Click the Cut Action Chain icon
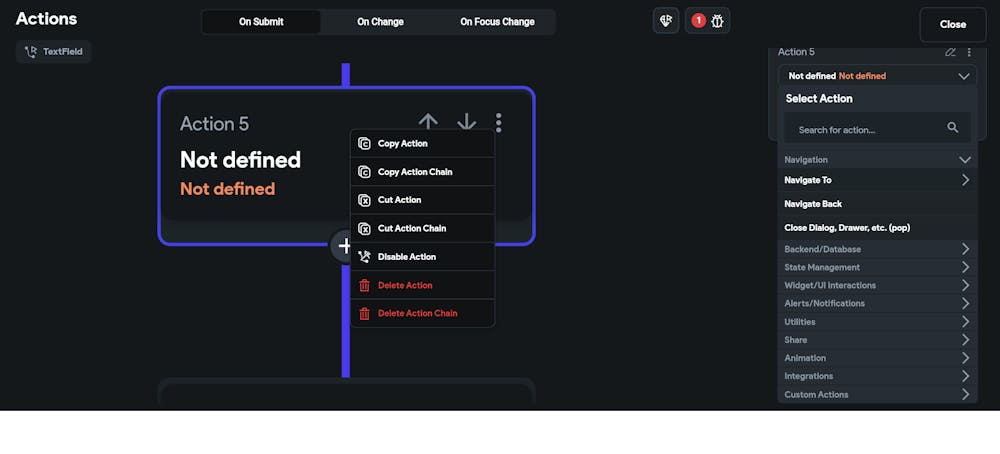 coord(364,228)
